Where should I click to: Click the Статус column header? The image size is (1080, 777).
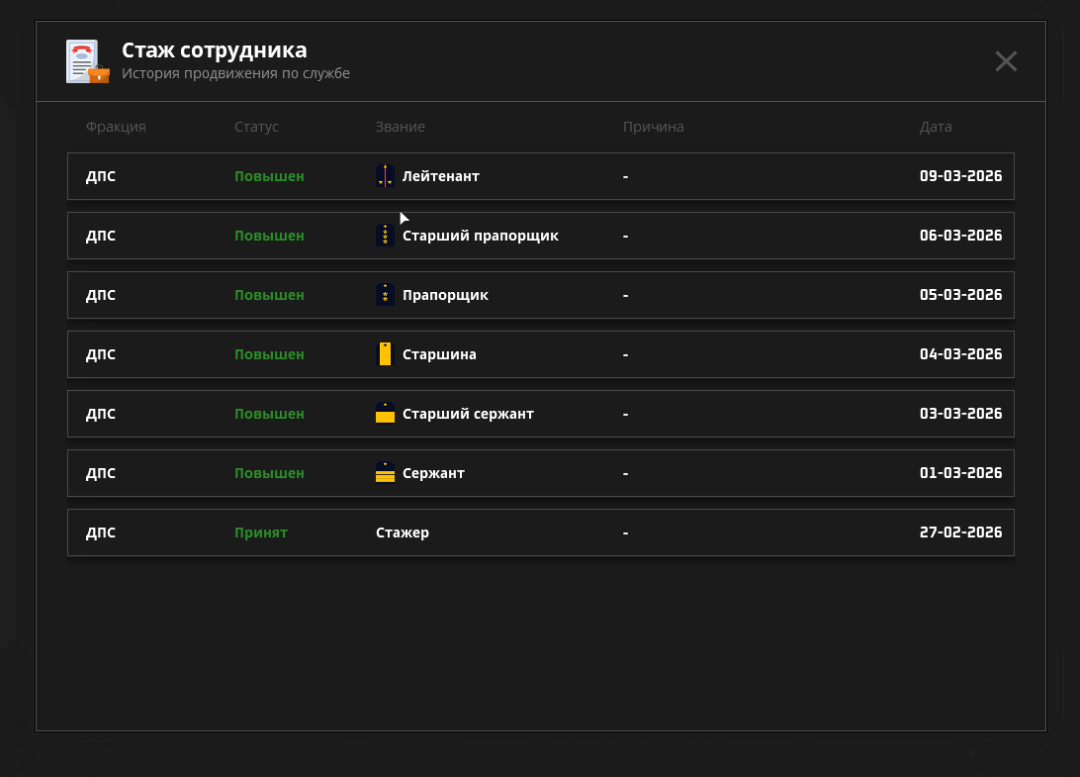[x=256, y=127]
